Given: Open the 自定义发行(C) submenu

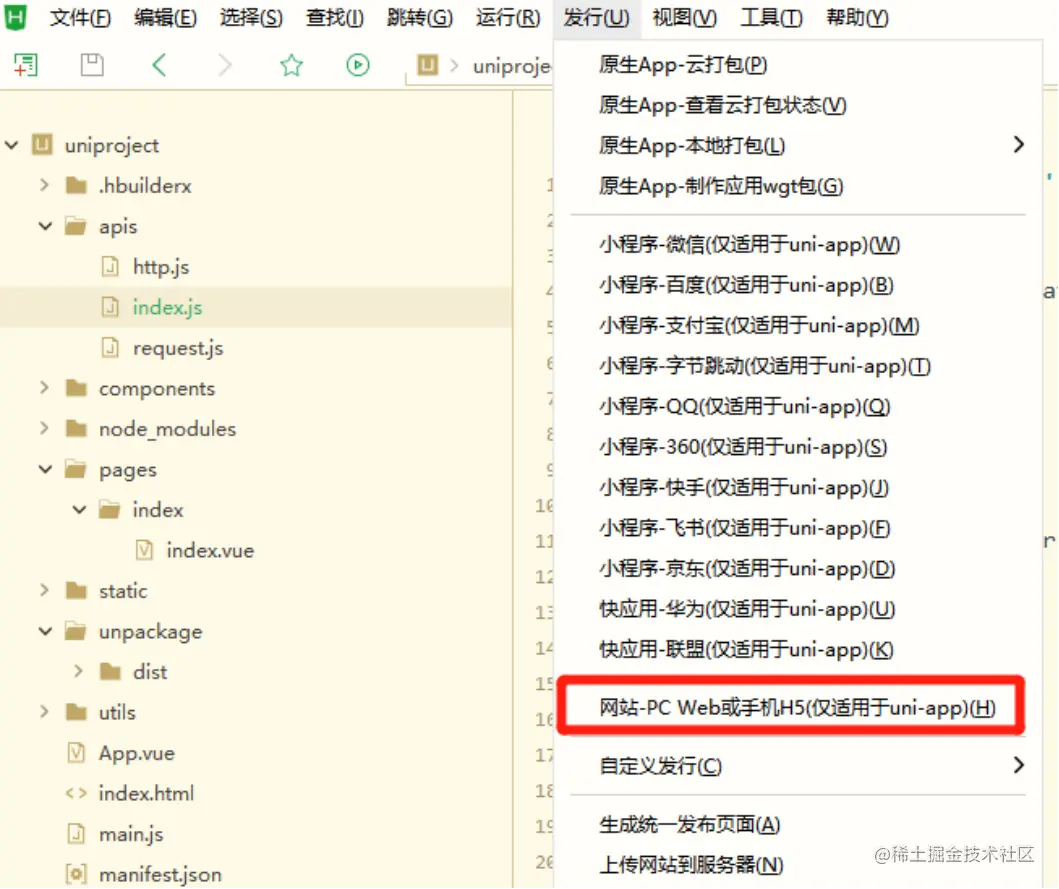Looking at the screenshot, I should [798, 766].
